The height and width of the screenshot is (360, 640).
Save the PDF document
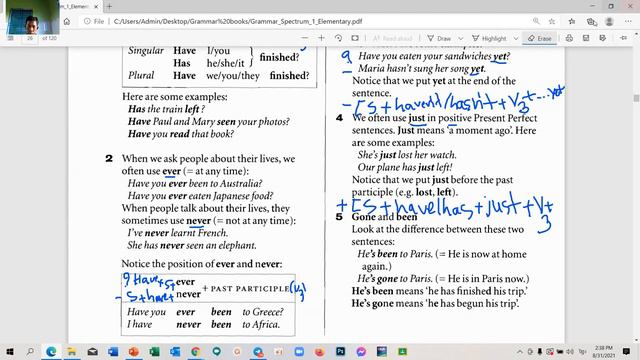[586, 38]
